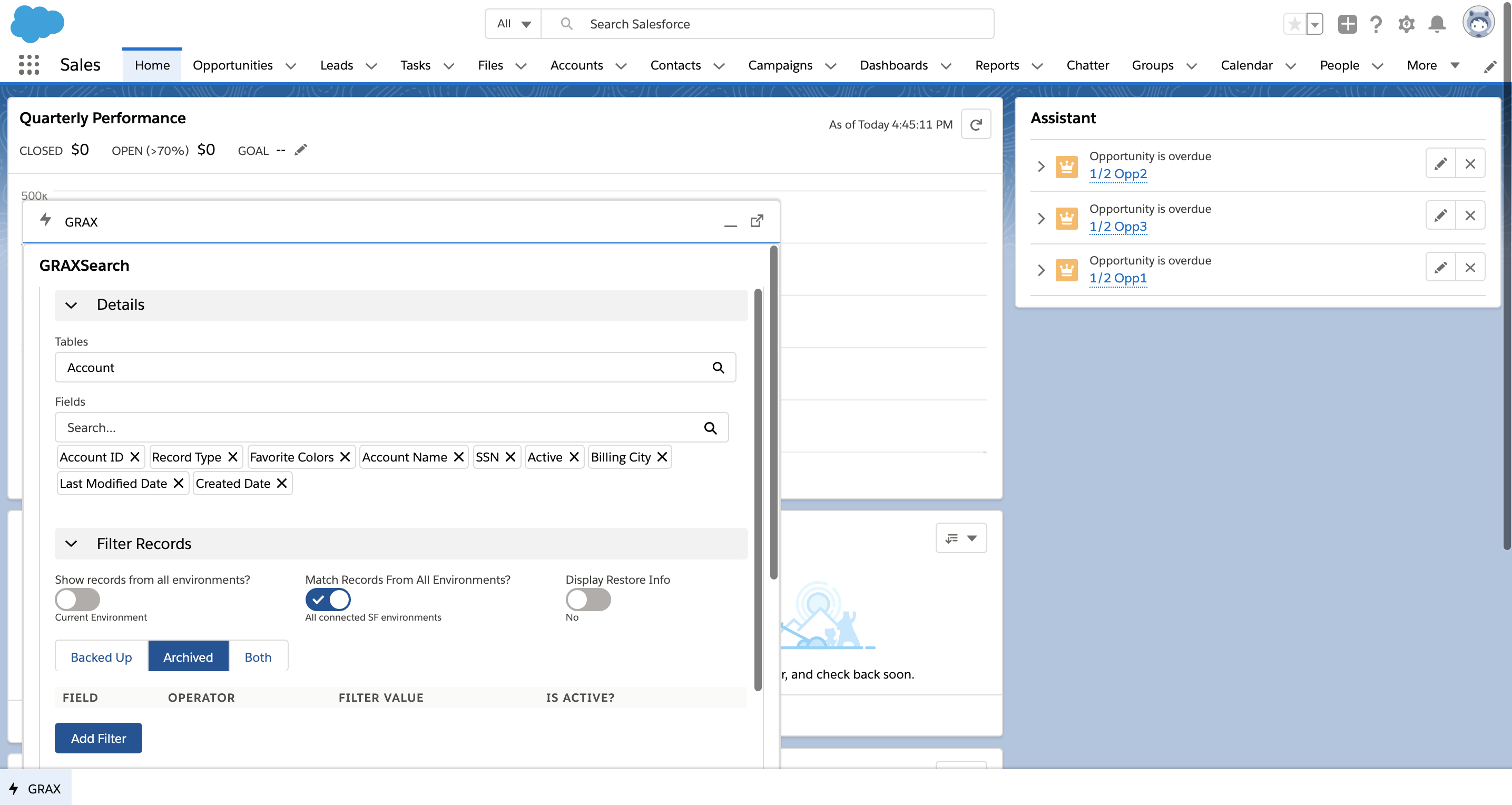
Task: Remove the SSN field pill
Action: click(510, 457)
